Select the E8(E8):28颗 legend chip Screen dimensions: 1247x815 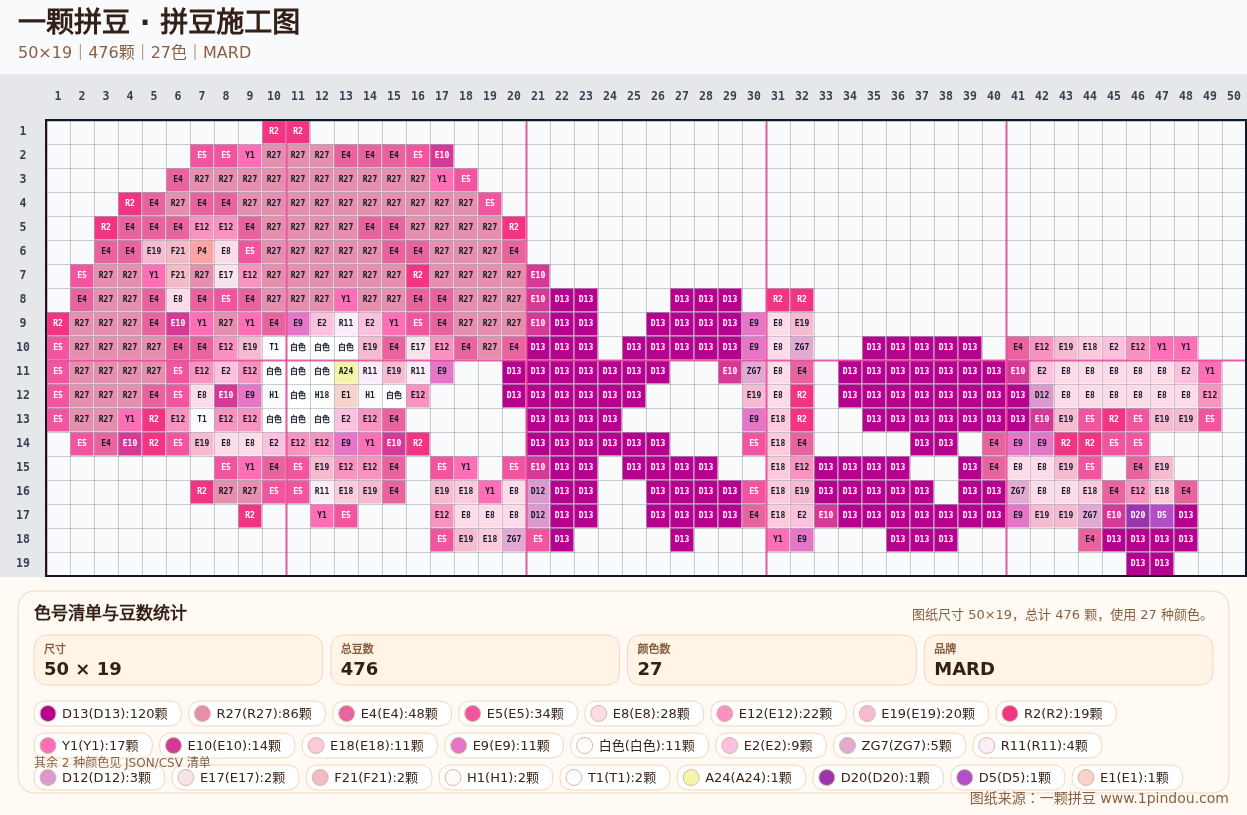[x=644, y=714]
